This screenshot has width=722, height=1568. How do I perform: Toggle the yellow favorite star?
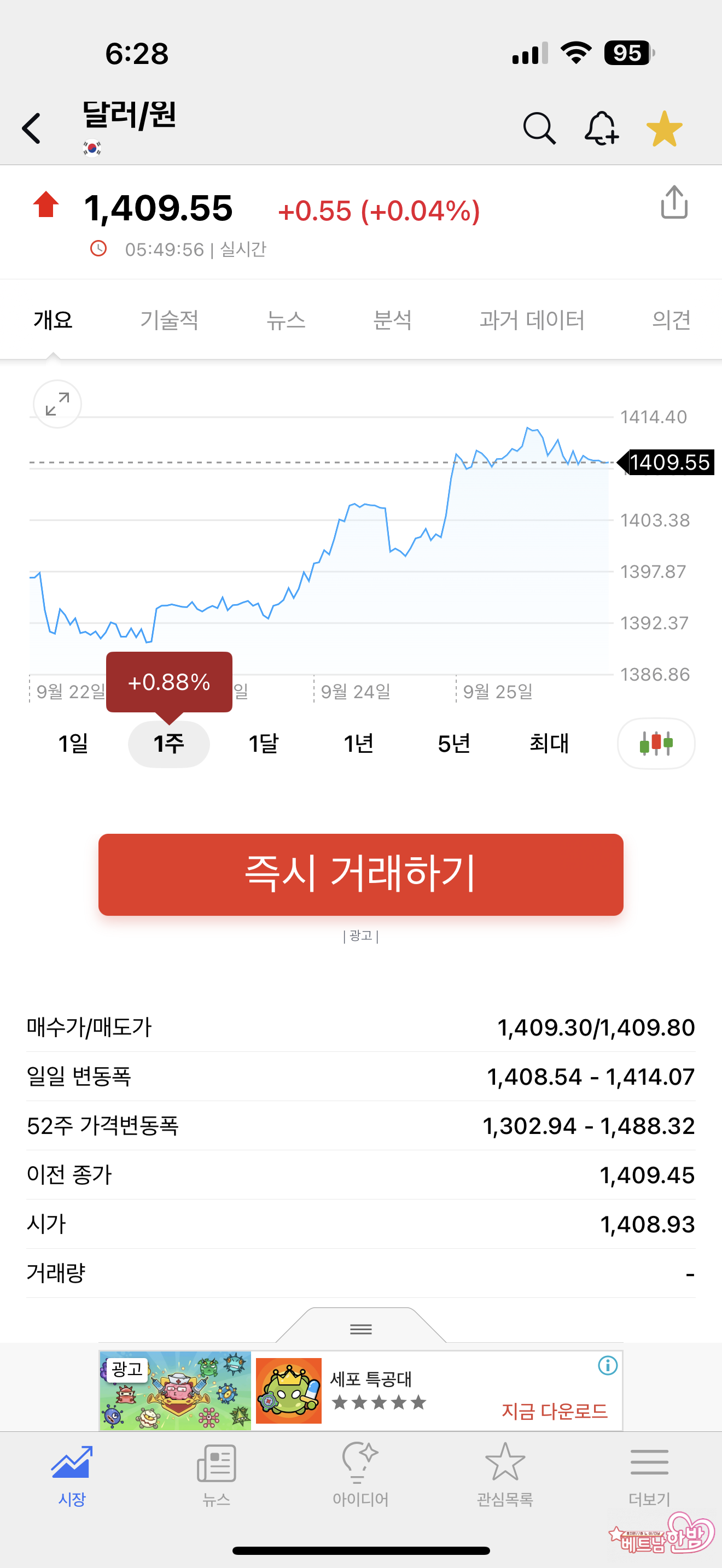pos(663,128)
